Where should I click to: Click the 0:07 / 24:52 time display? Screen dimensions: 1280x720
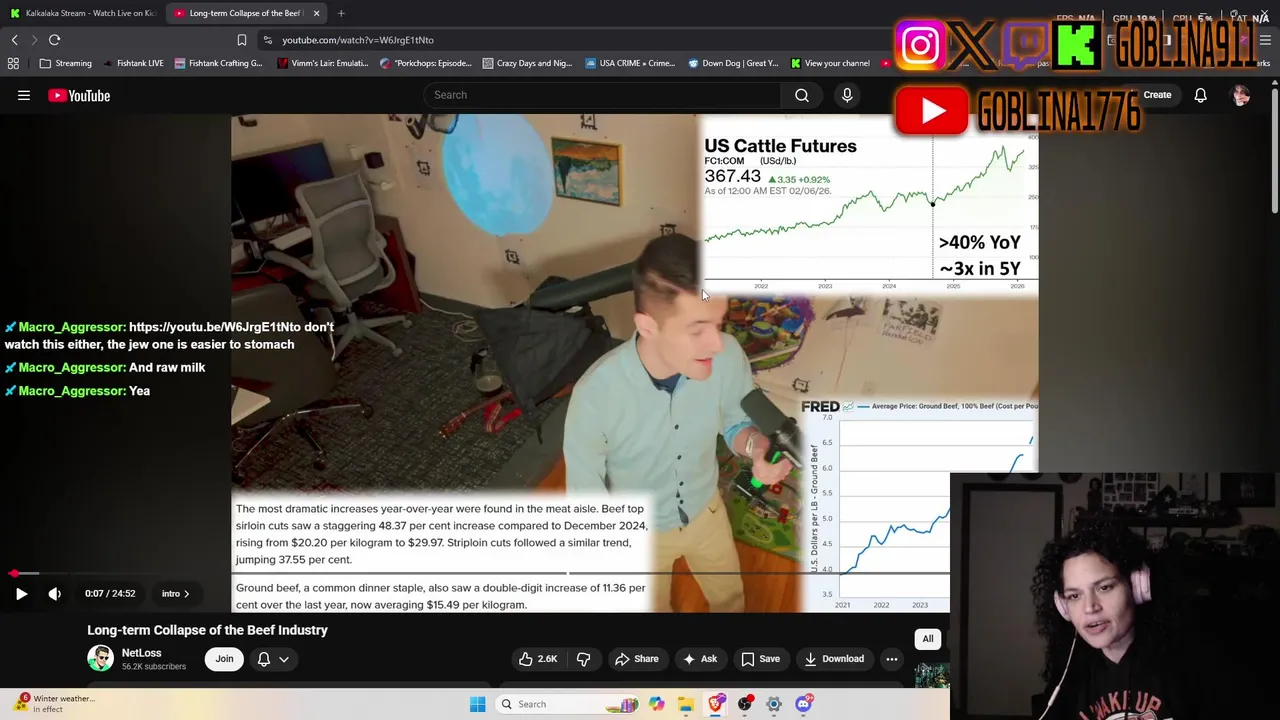110,594
